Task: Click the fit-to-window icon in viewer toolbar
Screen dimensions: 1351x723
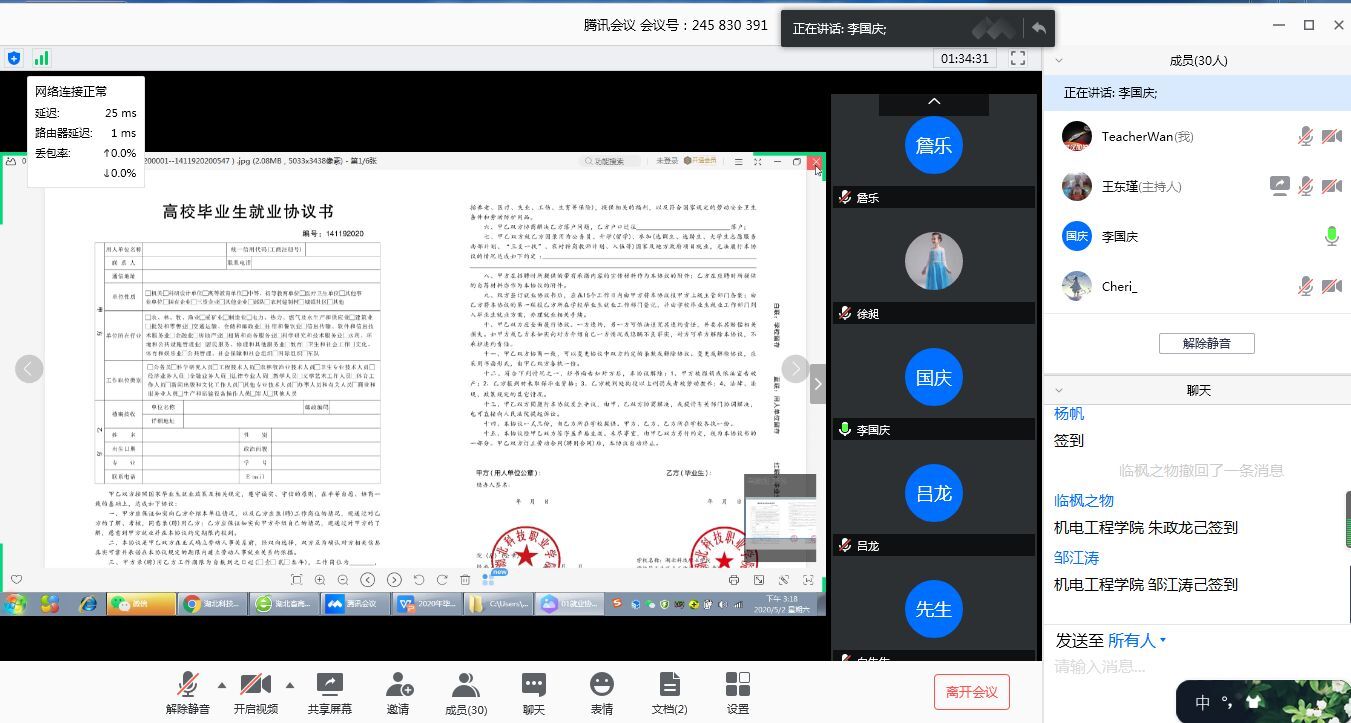Action: (x=297, y=580)
